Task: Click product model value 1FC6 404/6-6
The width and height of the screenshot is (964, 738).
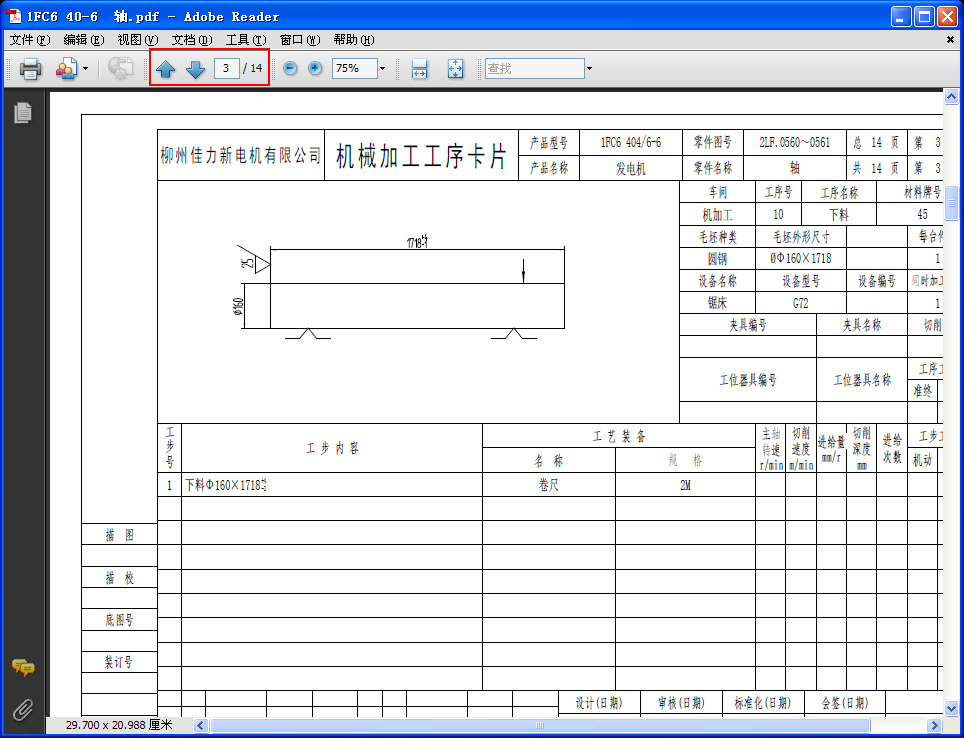Action: (631, 143)
